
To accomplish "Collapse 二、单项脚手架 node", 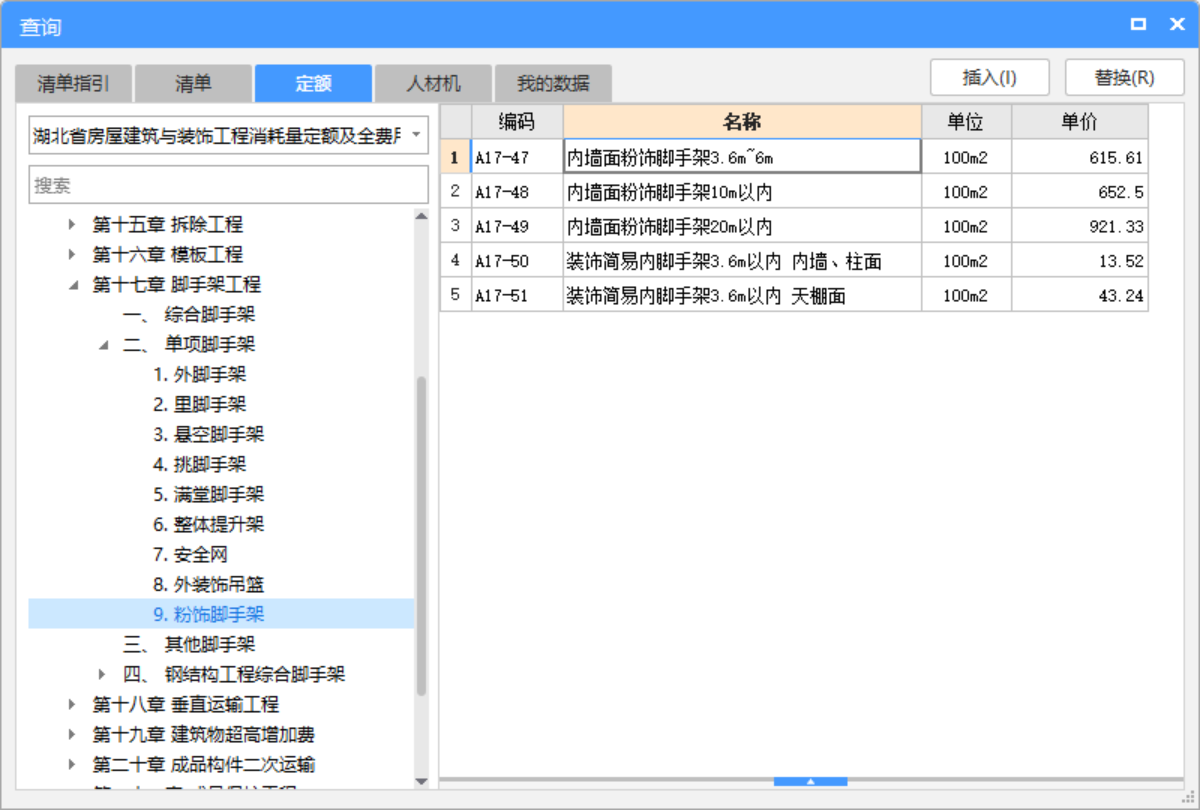I will point(103,345).
